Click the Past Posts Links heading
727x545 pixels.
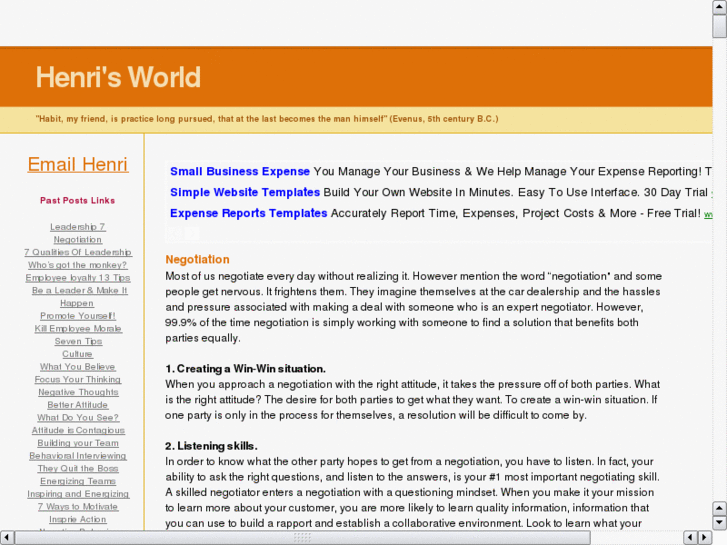point(77,200)
